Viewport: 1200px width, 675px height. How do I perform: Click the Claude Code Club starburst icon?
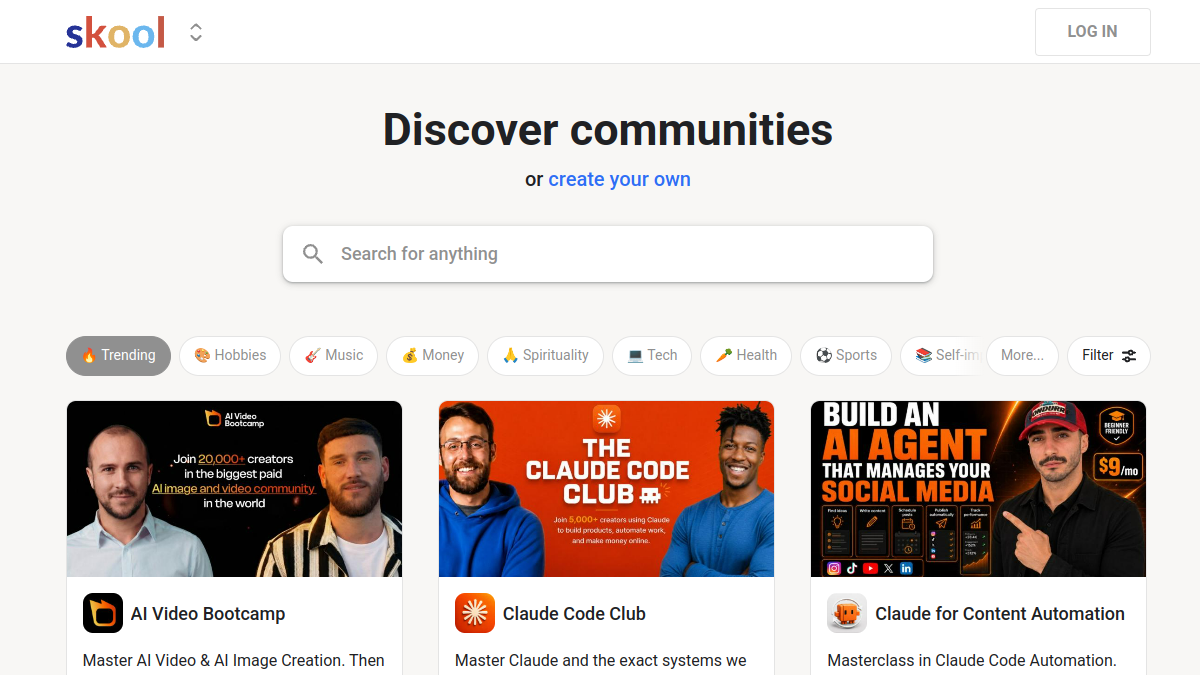click(475, 613)
